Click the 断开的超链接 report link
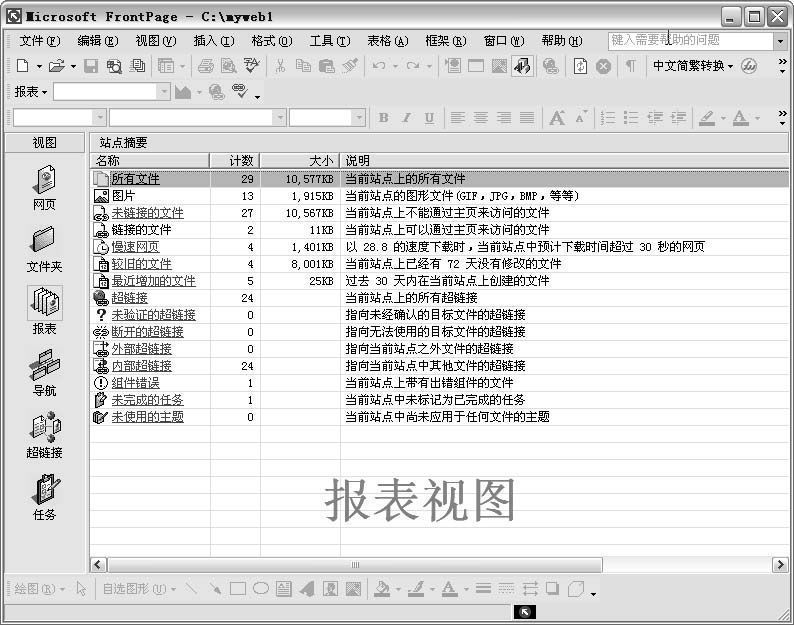Viewport: 794px width, 625px height. point(147,332)
